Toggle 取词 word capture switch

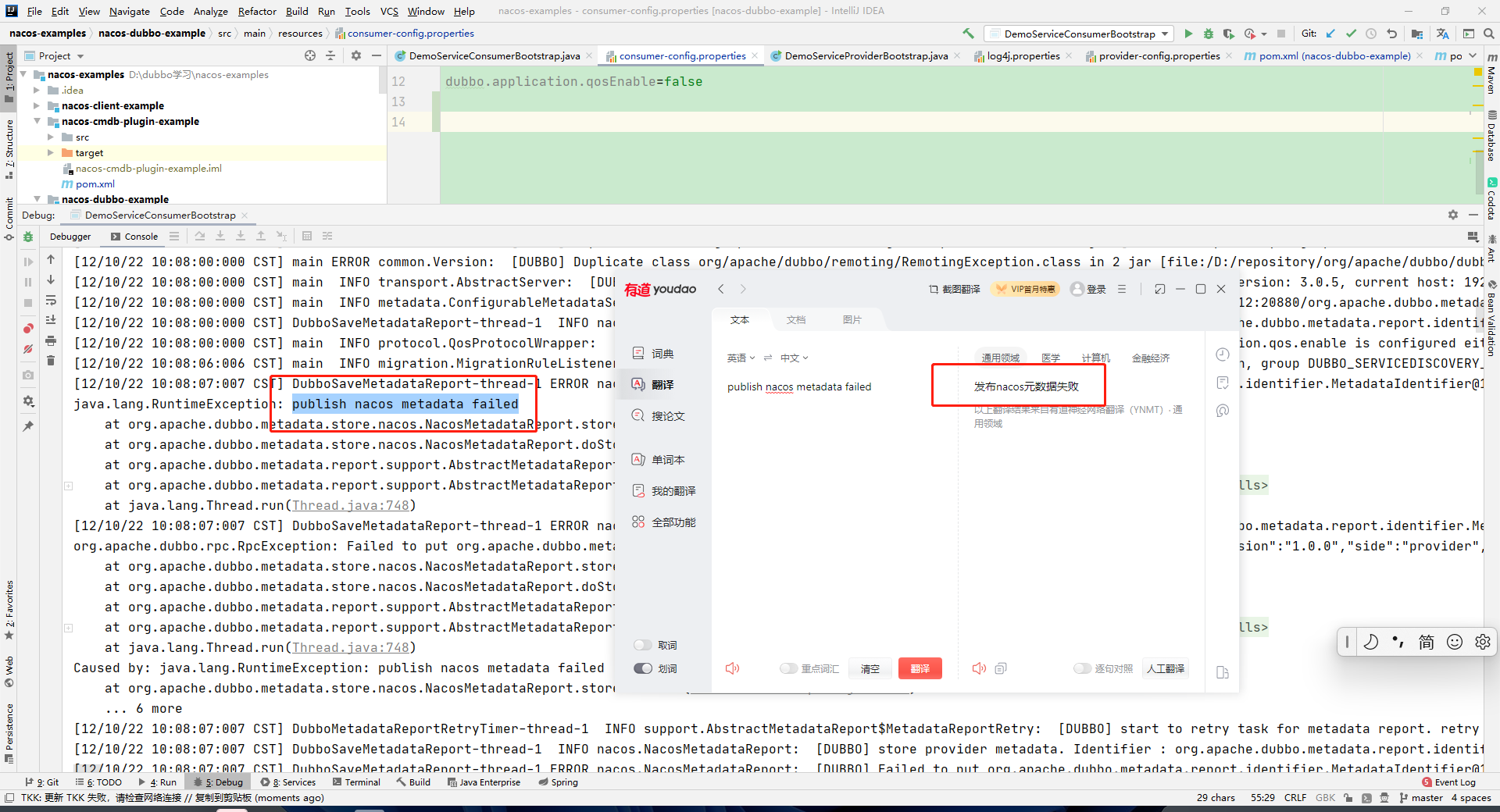(x=643, y=645)
